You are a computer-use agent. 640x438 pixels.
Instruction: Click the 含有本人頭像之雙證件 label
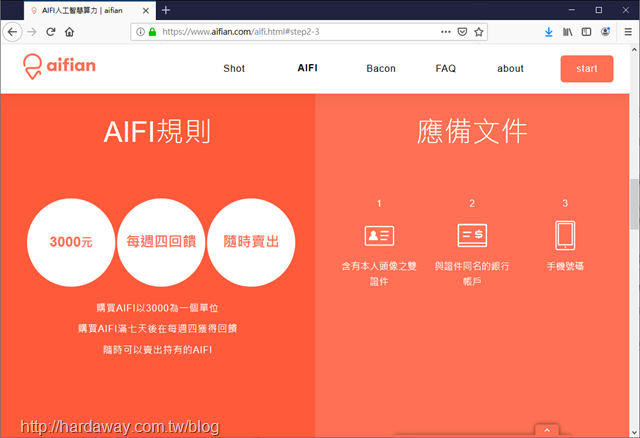click(379, 273)
